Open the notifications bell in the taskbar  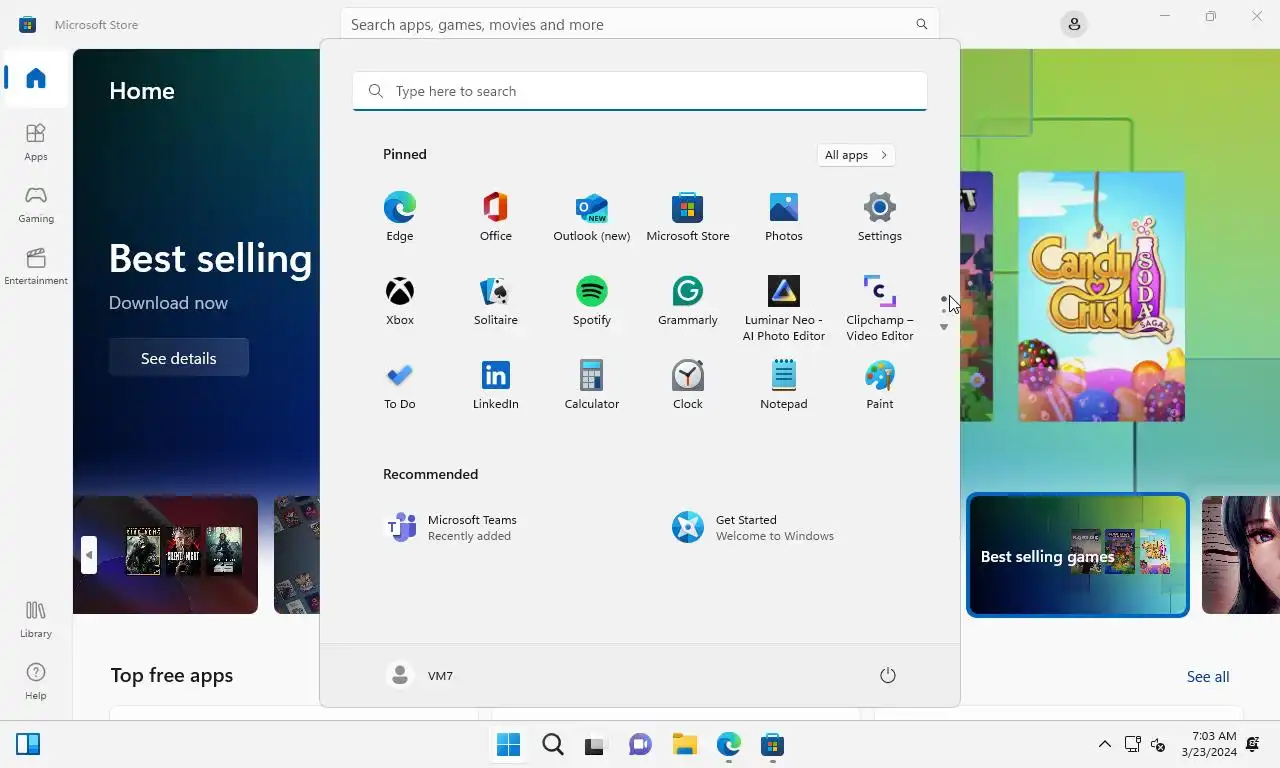1253,744
